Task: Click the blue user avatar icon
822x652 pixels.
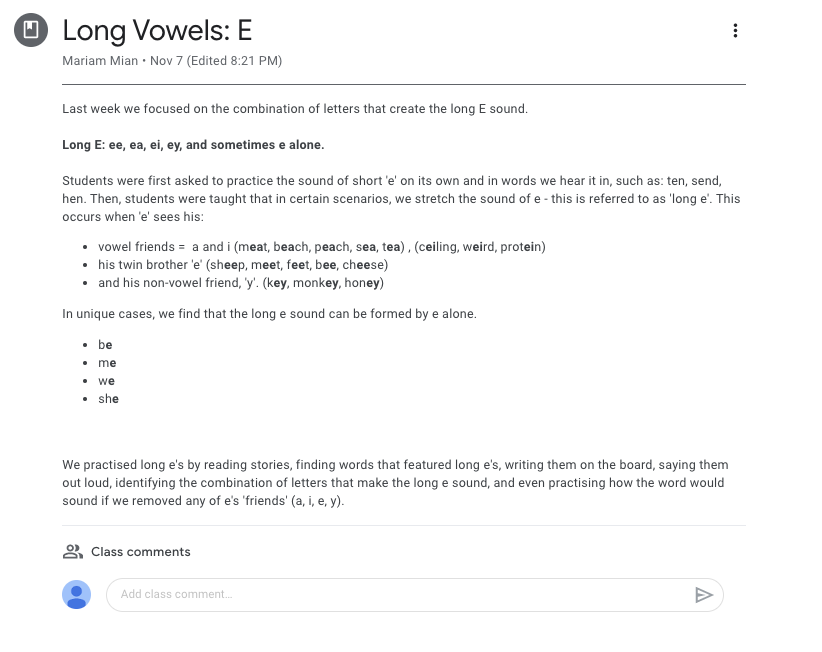Action: pos(77,595)
